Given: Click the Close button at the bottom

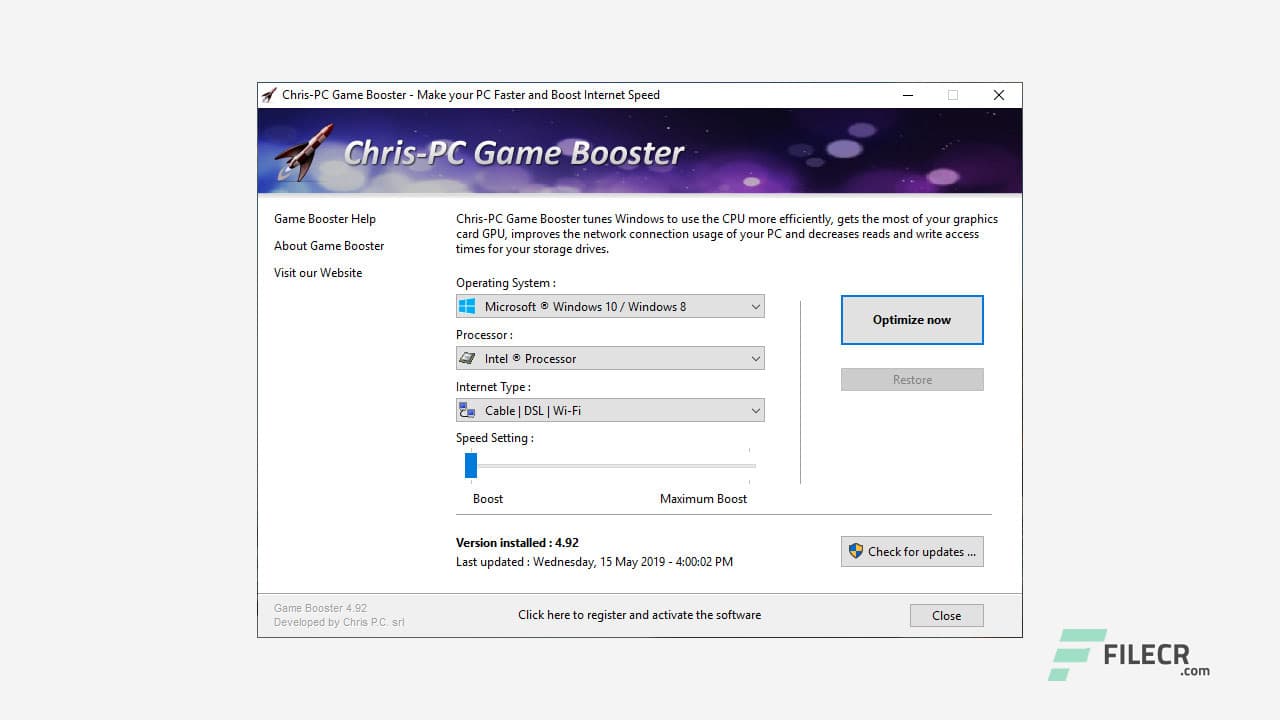Looking at the screenshot, I should 947,616.
